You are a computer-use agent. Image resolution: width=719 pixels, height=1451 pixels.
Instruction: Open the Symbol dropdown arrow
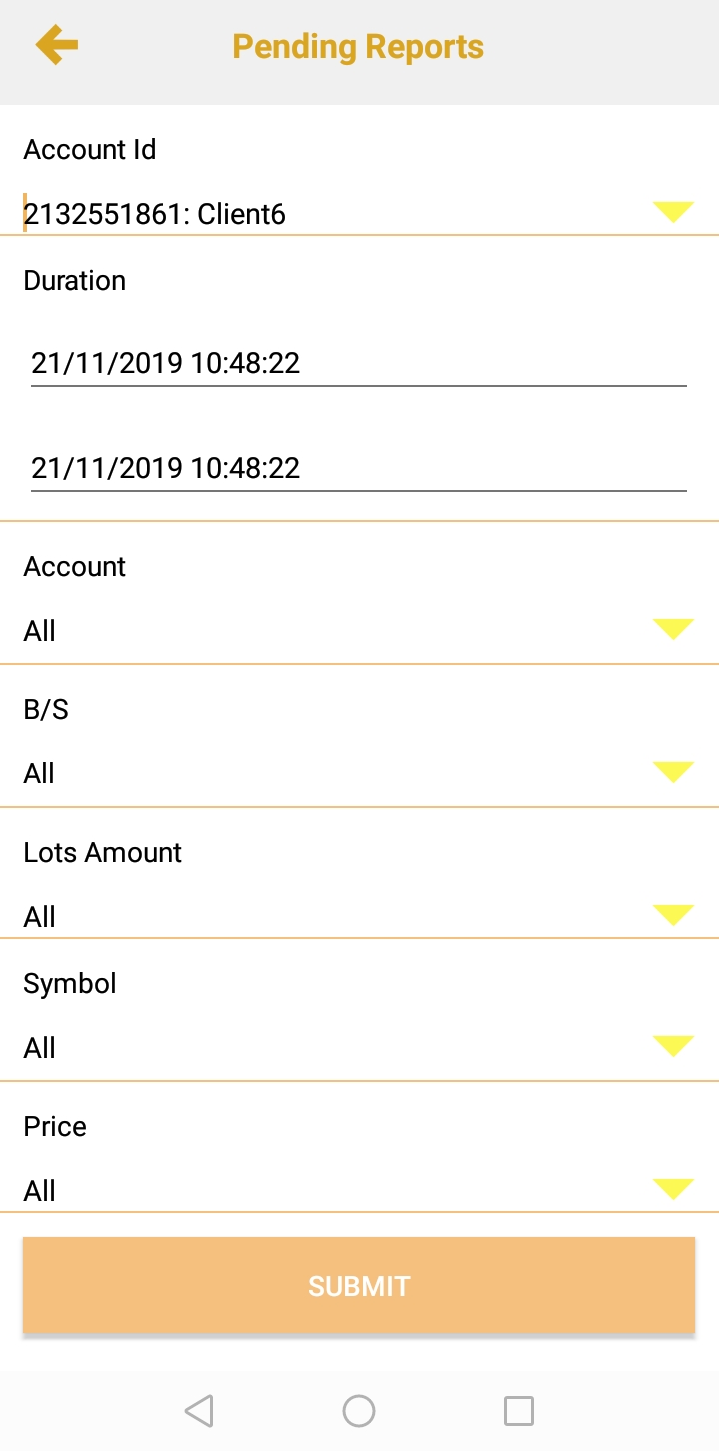673,1046
